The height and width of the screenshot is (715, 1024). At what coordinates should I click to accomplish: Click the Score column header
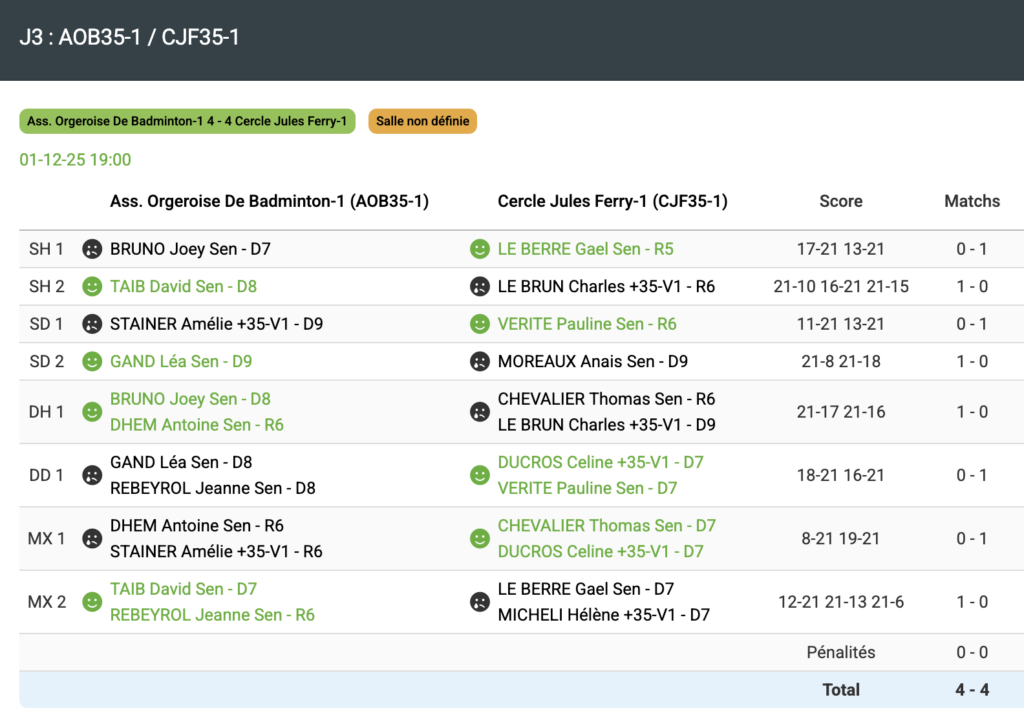coord(840,201)
